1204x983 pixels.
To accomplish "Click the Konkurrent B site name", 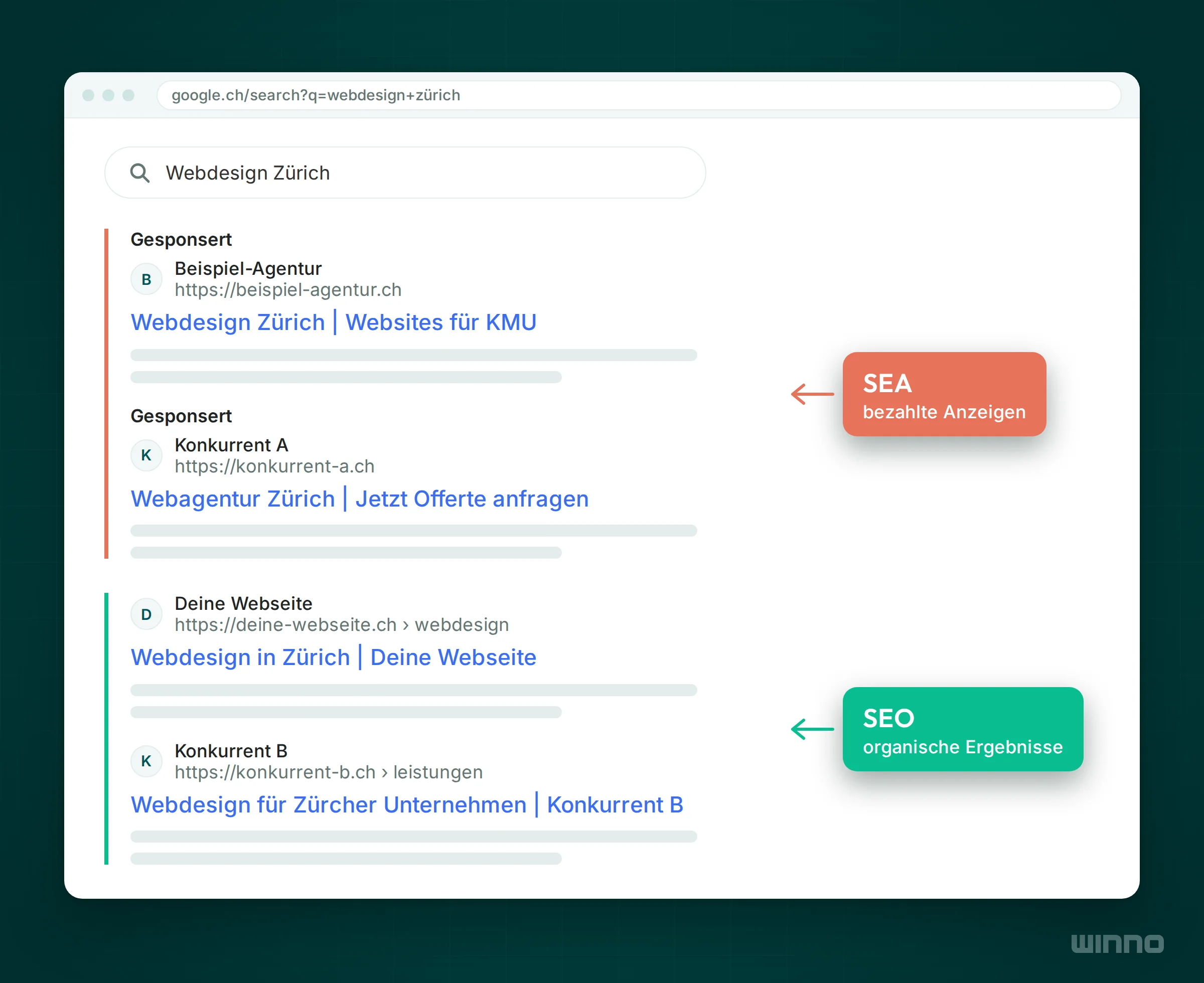I will 231,751.
